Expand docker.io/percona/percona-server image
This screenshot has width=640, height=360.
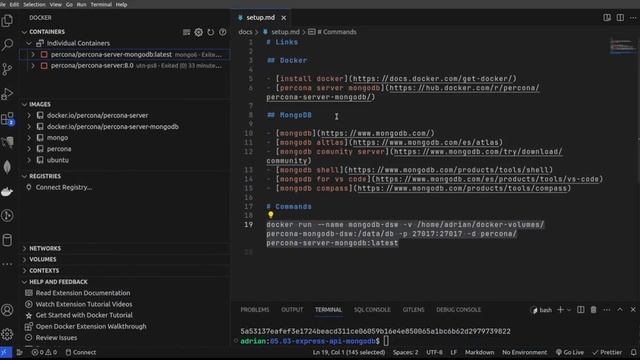pos(29,116)
